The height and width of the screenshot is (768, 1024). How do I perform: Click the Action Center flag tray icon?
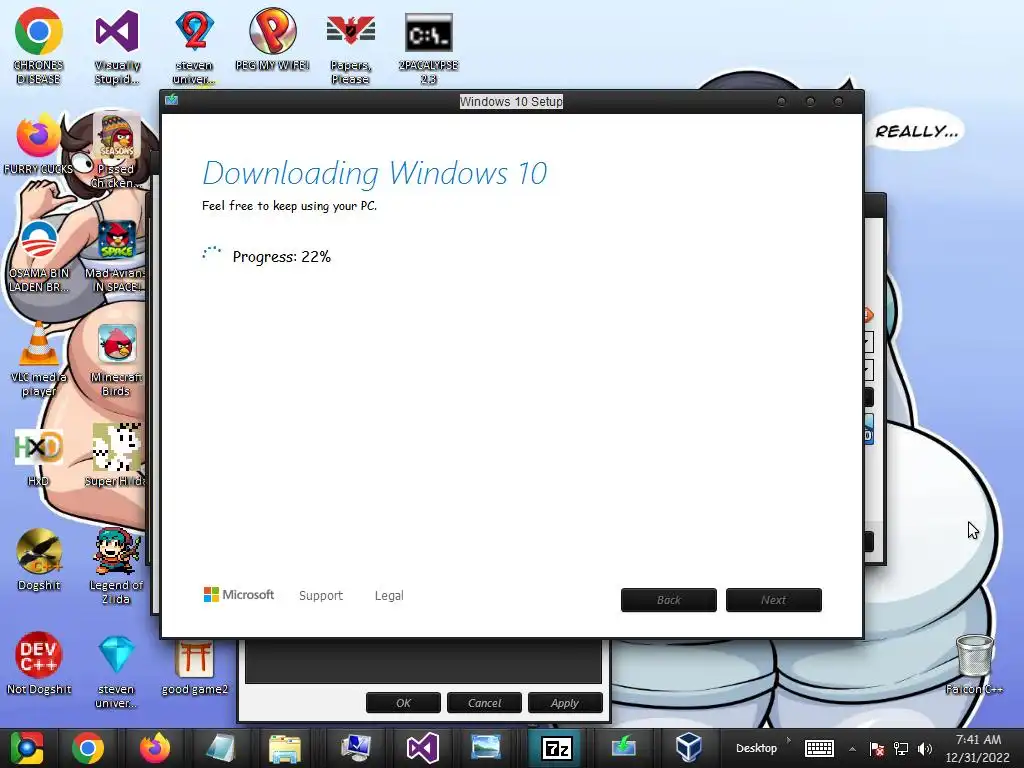click(877, 748)
